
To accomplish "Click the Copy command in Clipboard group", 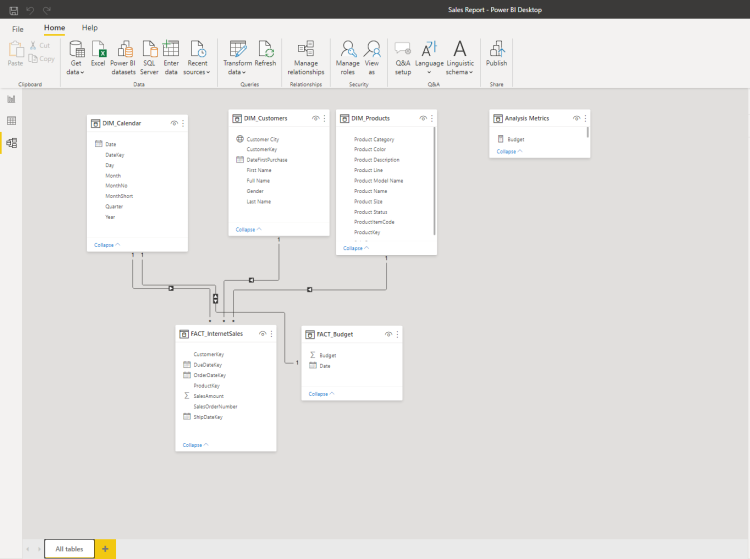I will click(x=41, y=58).
